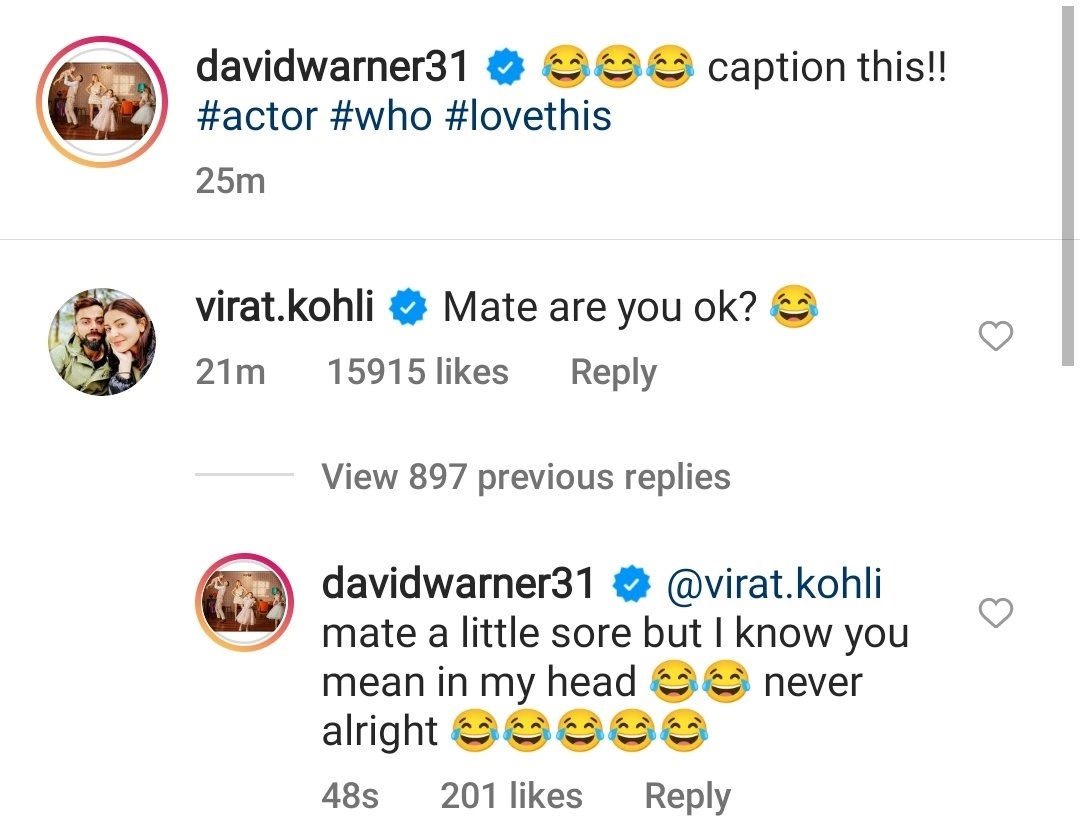The width and height of the screenshot is (1080, 834).
Task: Click the scrollbar on the right edge
Action: [1068, 180]
